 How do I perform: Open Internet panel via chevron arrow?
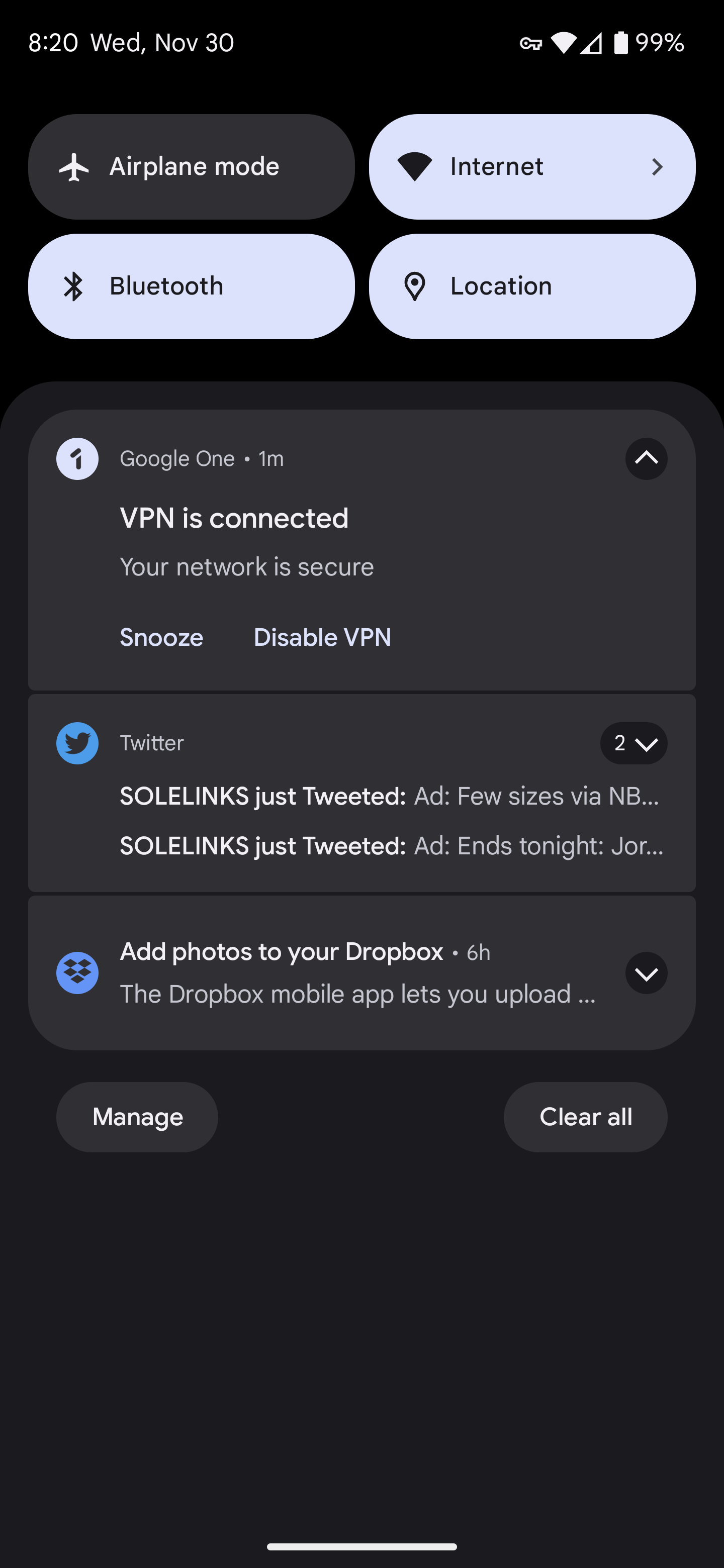click(657, 167)
